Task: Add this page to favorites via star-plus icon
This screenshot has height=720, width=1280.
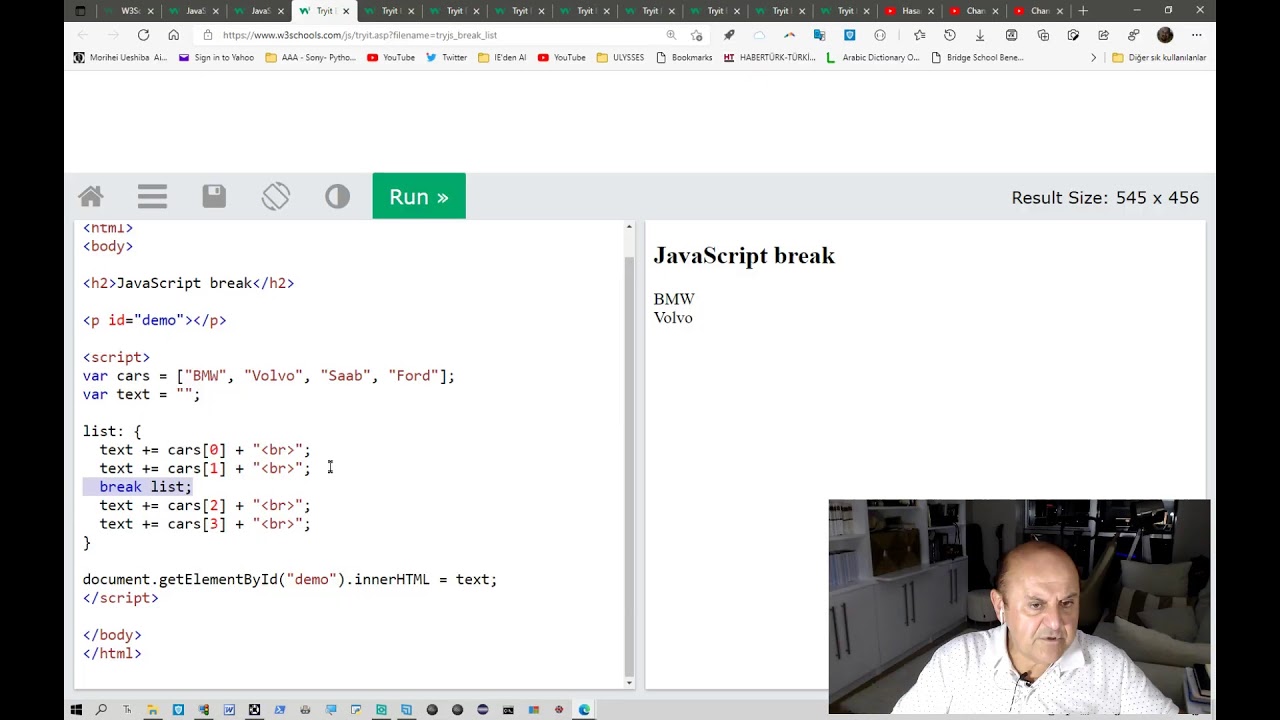Action: tap(697, 35)
